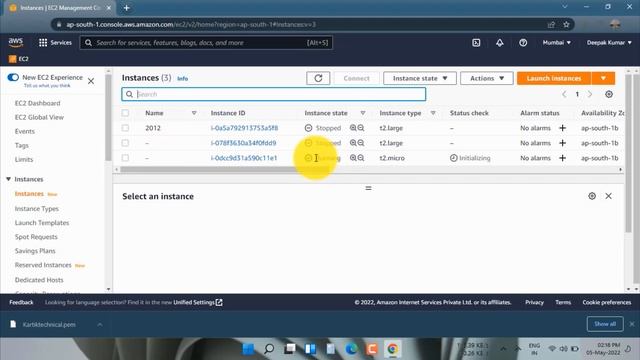Click the EC2 service shortcut icon
Viewport: 640px width, 360px height.
pyautogui.click(x=12, y=59)
